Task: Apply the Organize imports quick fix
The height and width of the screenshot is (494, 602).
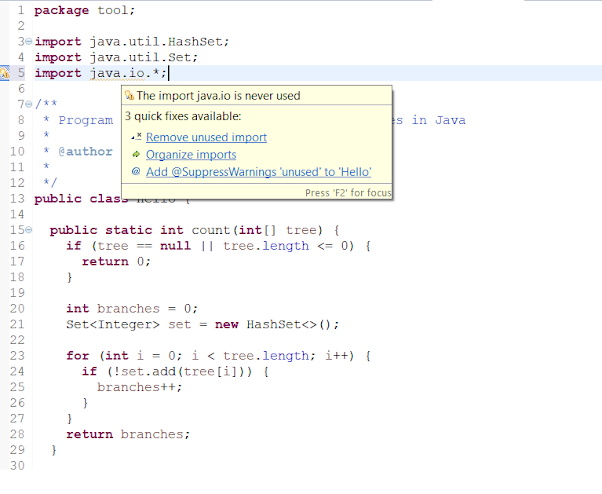Action: point(191,155)
